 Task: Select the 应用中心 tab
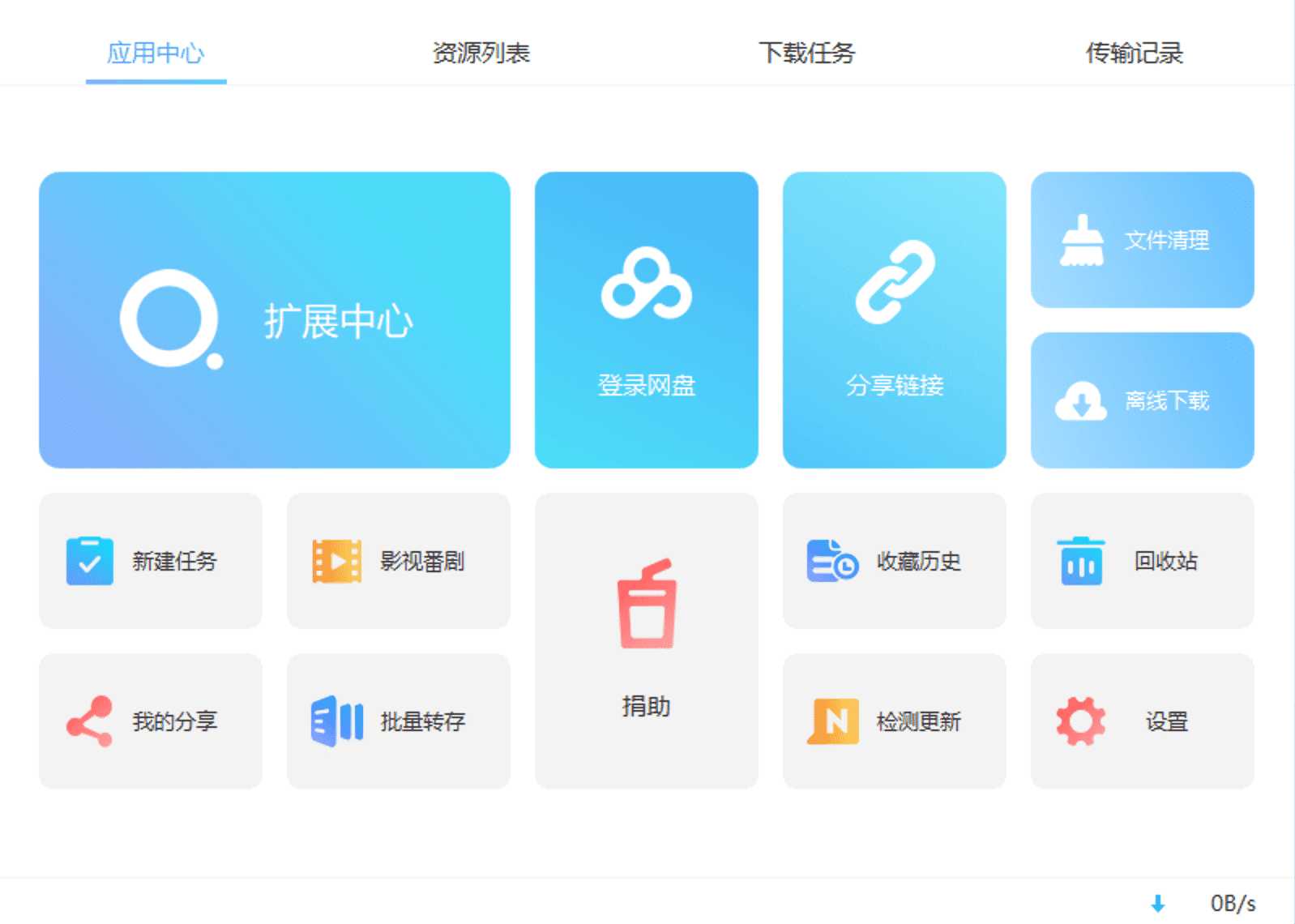156,53
